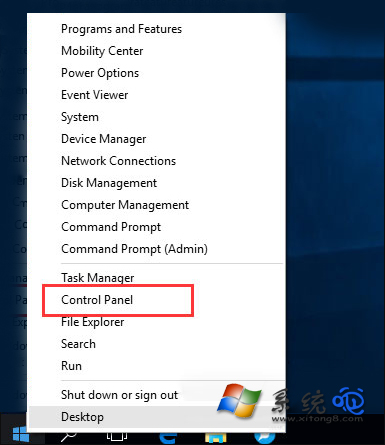
Task: Show Desktop via the menu entry
Action: point(156,417)
